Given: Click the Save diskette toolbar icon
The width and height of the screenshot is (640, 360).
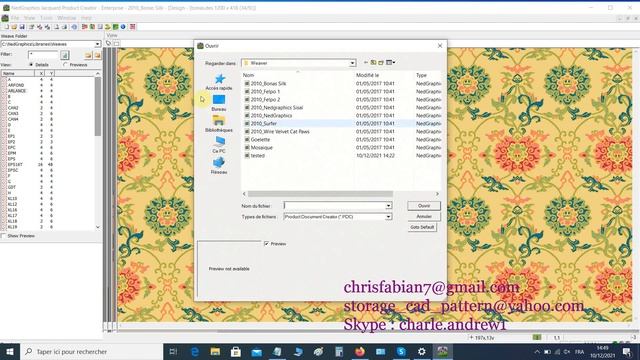Looking at the screenshot, I should click(x=22, y=27).
